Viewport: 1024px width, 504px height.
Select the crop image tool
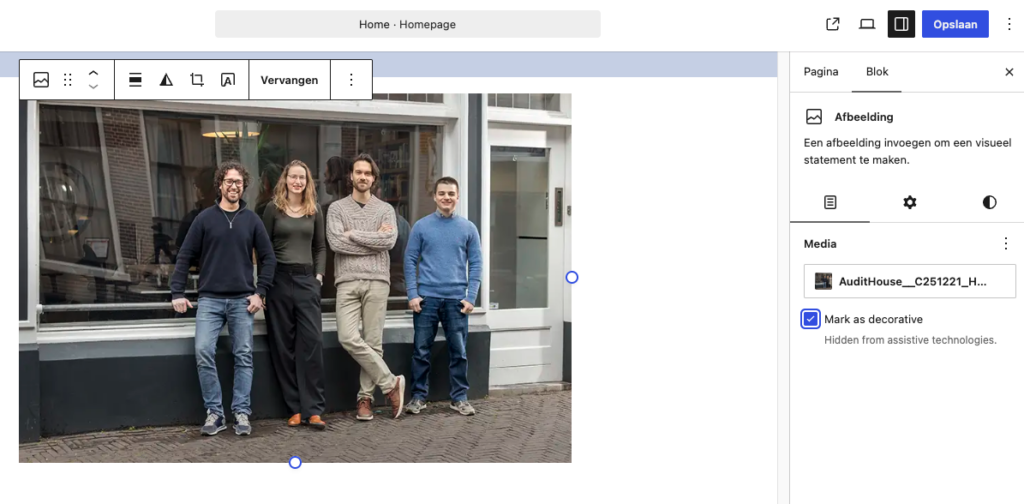pos(197,80)
